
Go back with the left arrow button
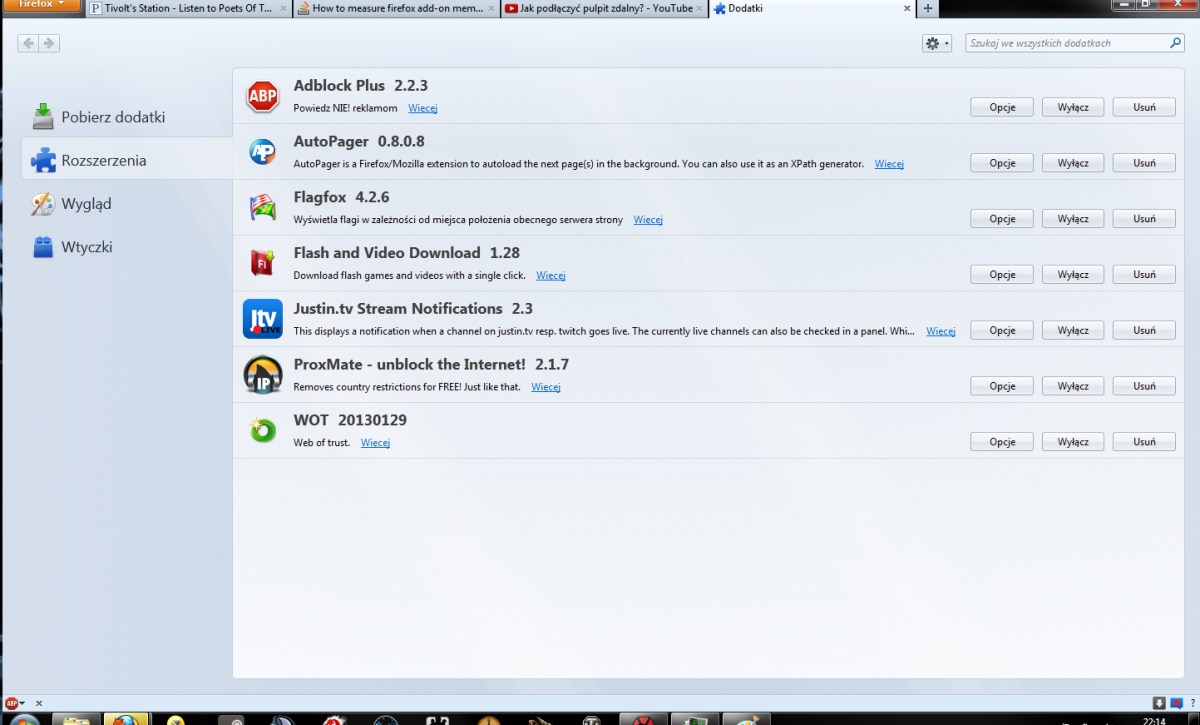[28, 43]
